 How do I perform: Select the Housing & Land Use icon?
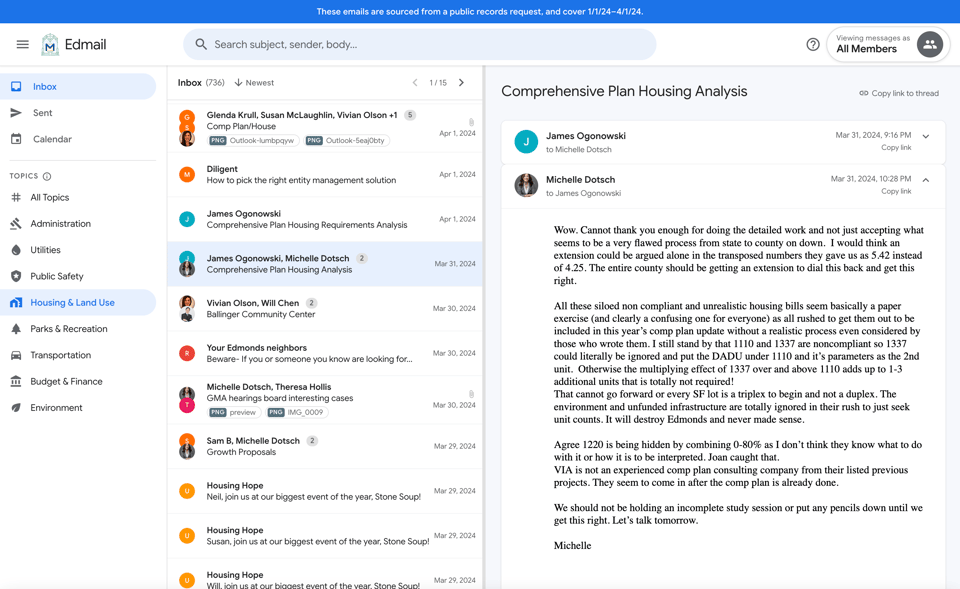[x=14, y=302]
